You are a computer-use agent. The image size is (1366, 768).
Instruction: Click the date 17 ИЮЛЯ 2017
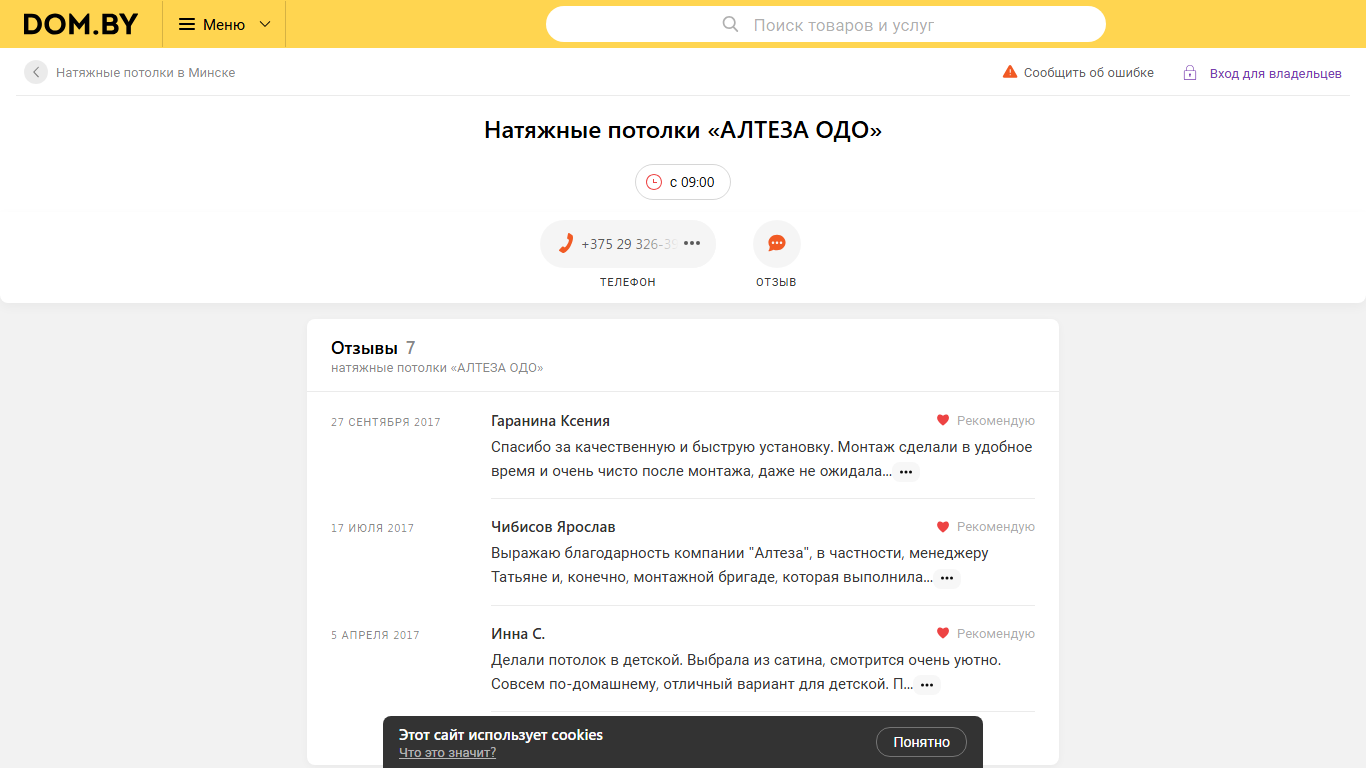click(372, 528)
